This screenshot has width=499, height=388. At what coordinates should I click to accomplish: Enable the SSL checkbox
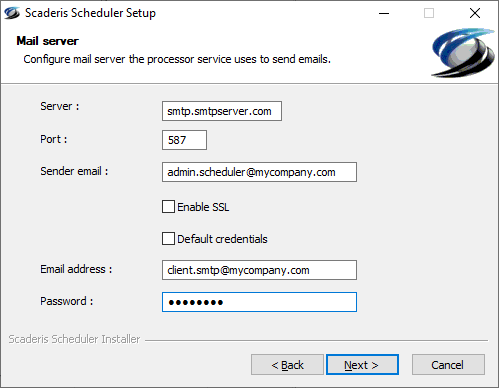[x=168, y=207]
